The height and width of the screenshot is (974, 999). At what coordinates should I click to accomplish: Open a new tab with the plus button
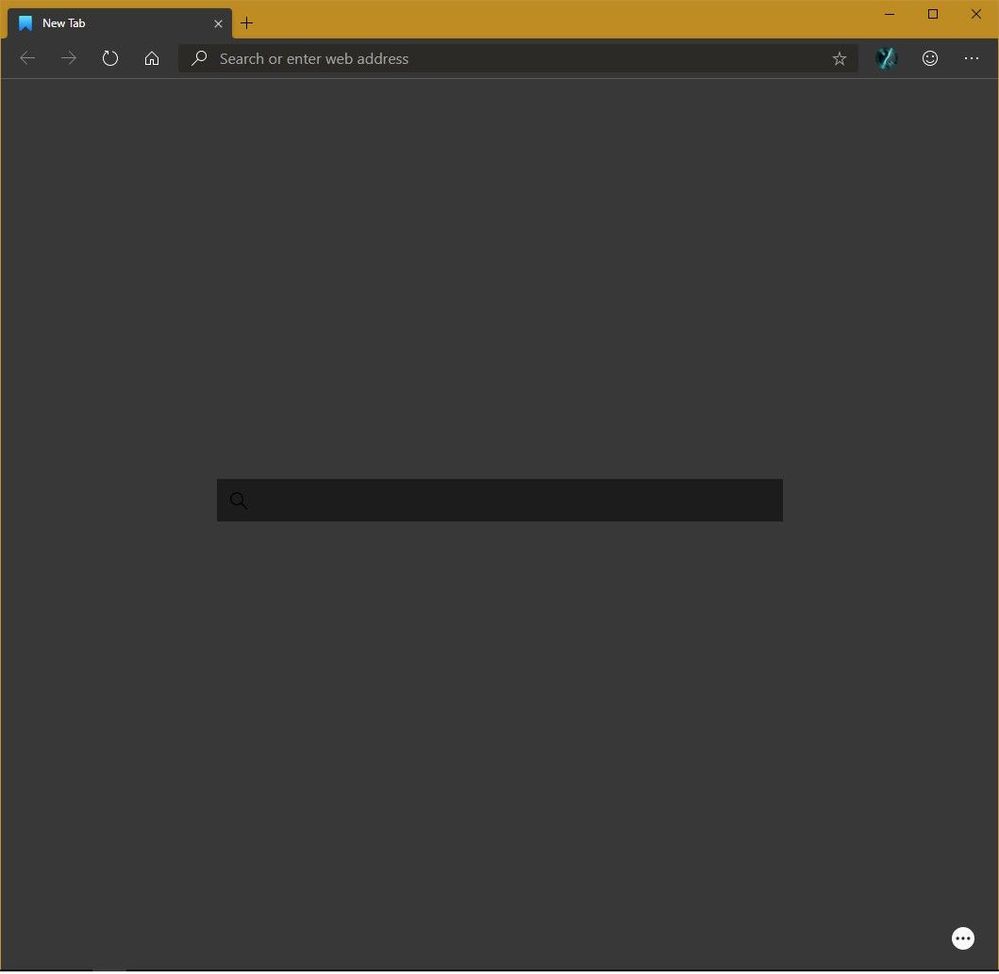(x=247, y=24)
